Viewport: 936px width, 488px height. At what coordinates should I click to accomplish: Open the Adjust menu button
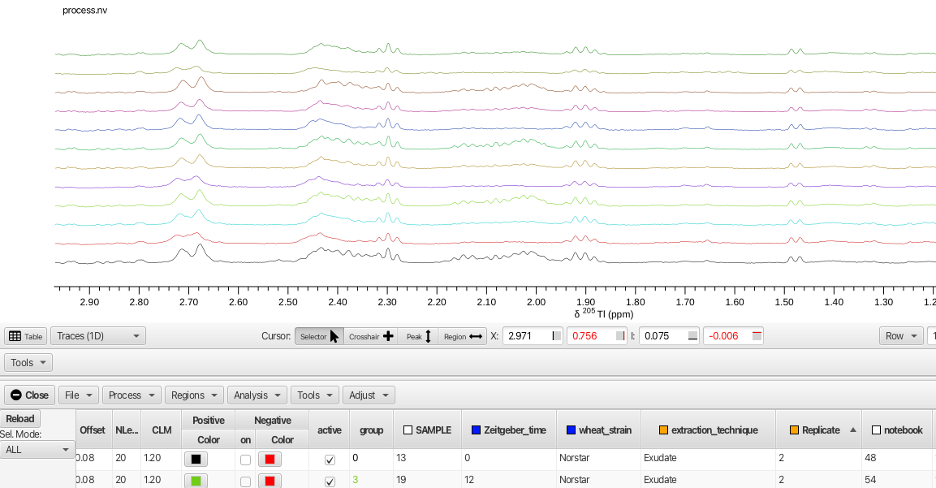pos(369,395)
